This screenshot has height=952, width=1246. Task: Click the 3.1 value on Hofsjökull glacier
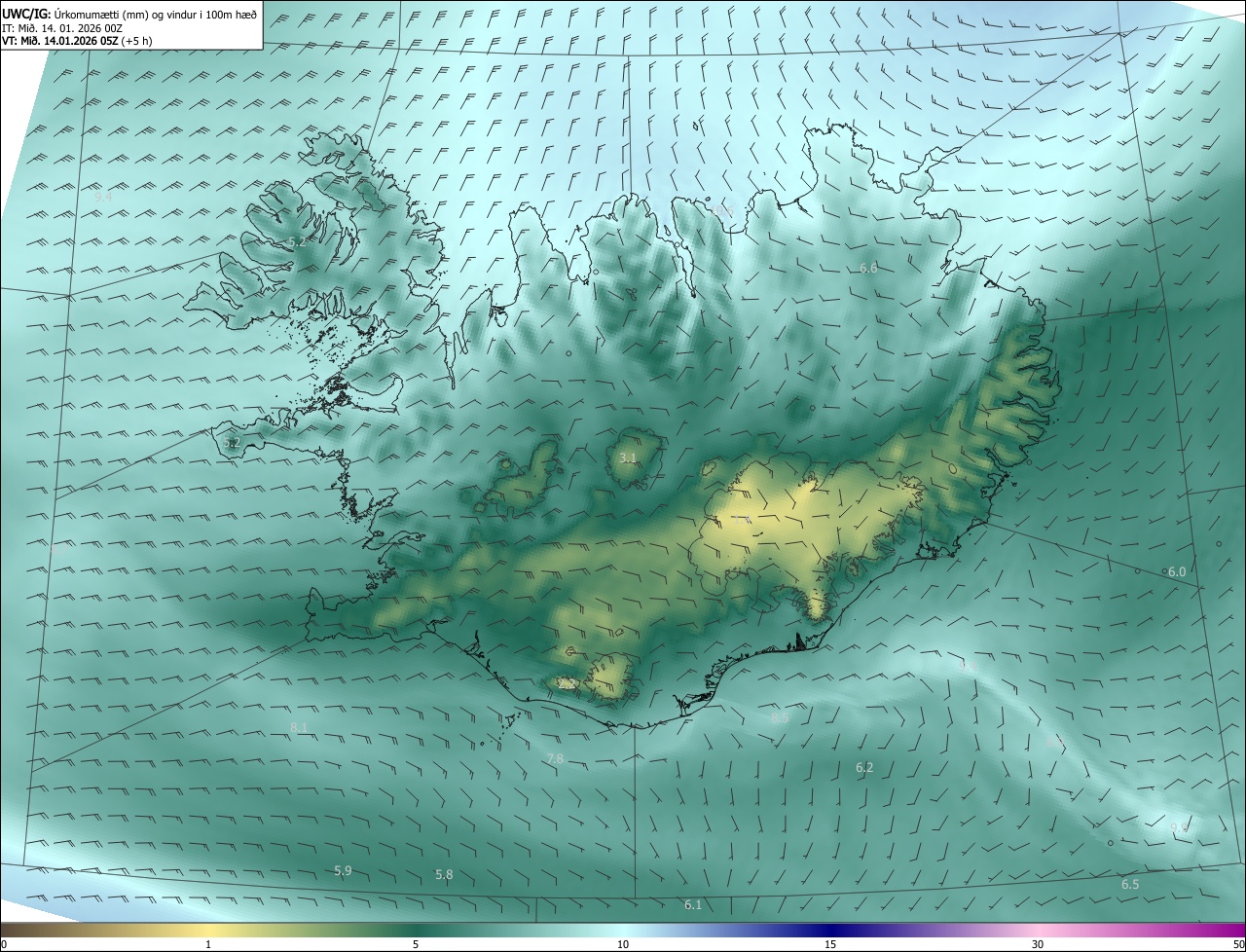click(x=628, y=457)
